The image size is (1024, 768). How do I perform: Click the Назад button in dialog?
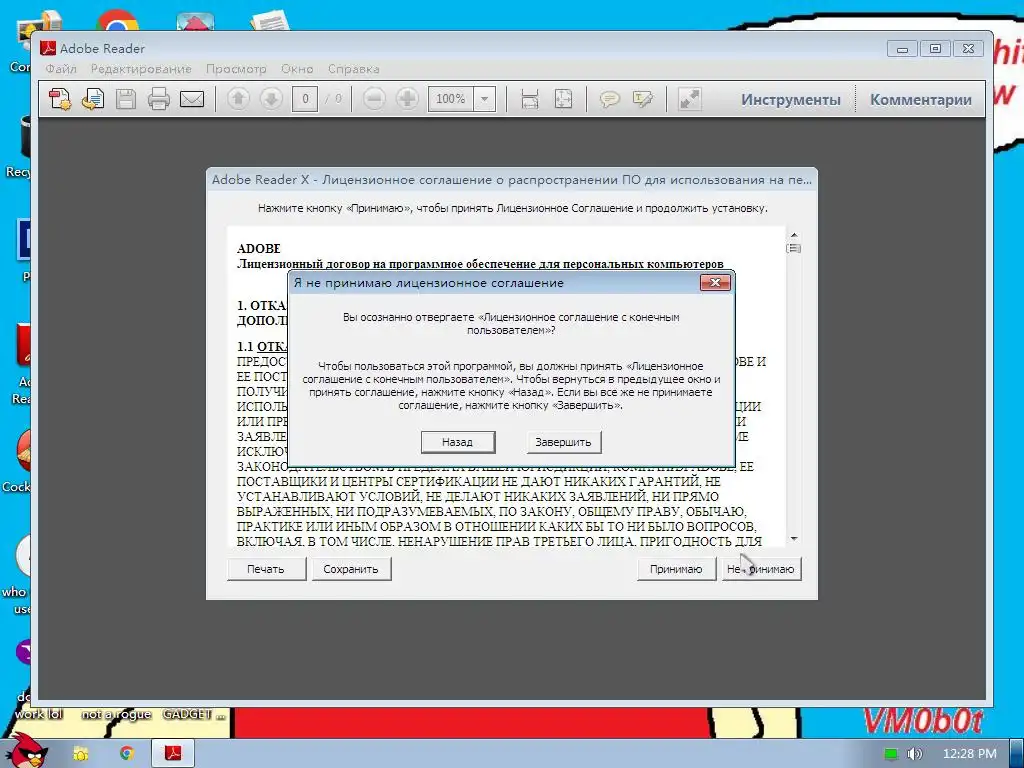tap(457, 442)
